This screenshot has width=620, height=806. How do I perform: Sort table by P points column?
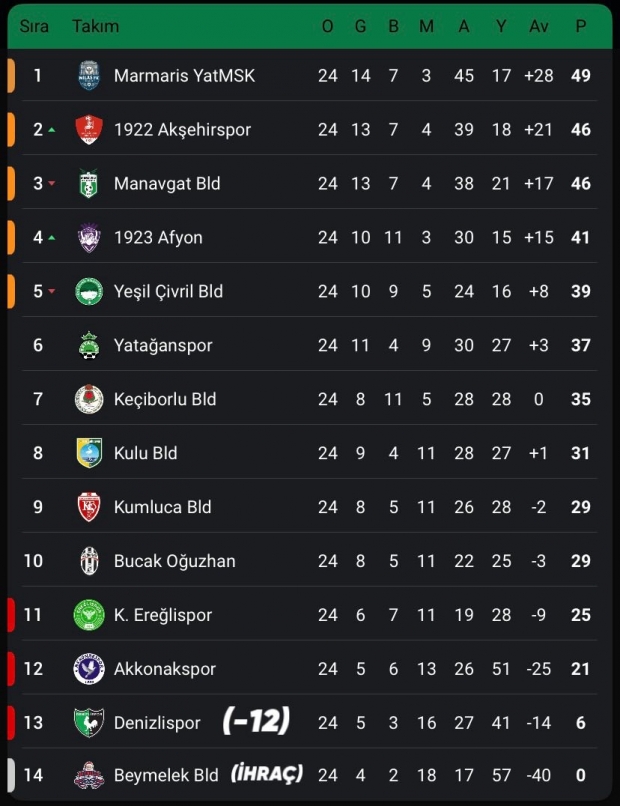point(581,26)
